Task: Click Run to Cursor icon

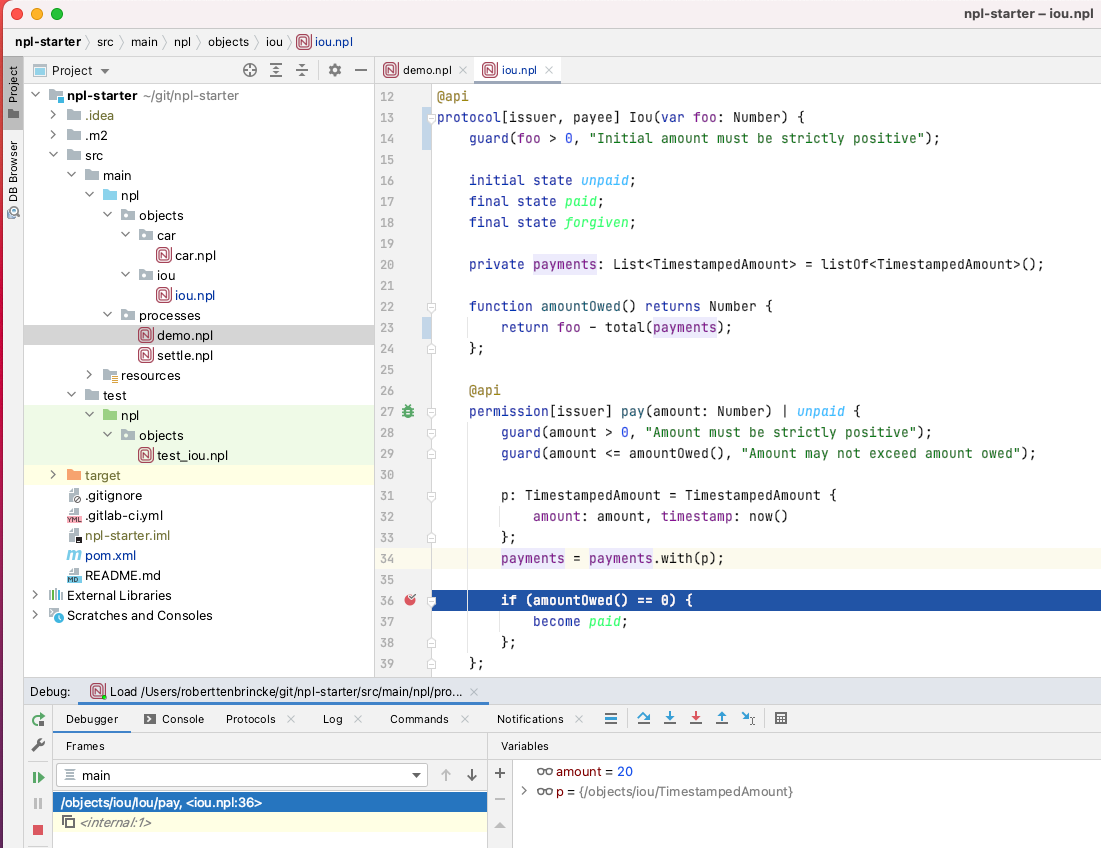Action: tap(748, 718)
